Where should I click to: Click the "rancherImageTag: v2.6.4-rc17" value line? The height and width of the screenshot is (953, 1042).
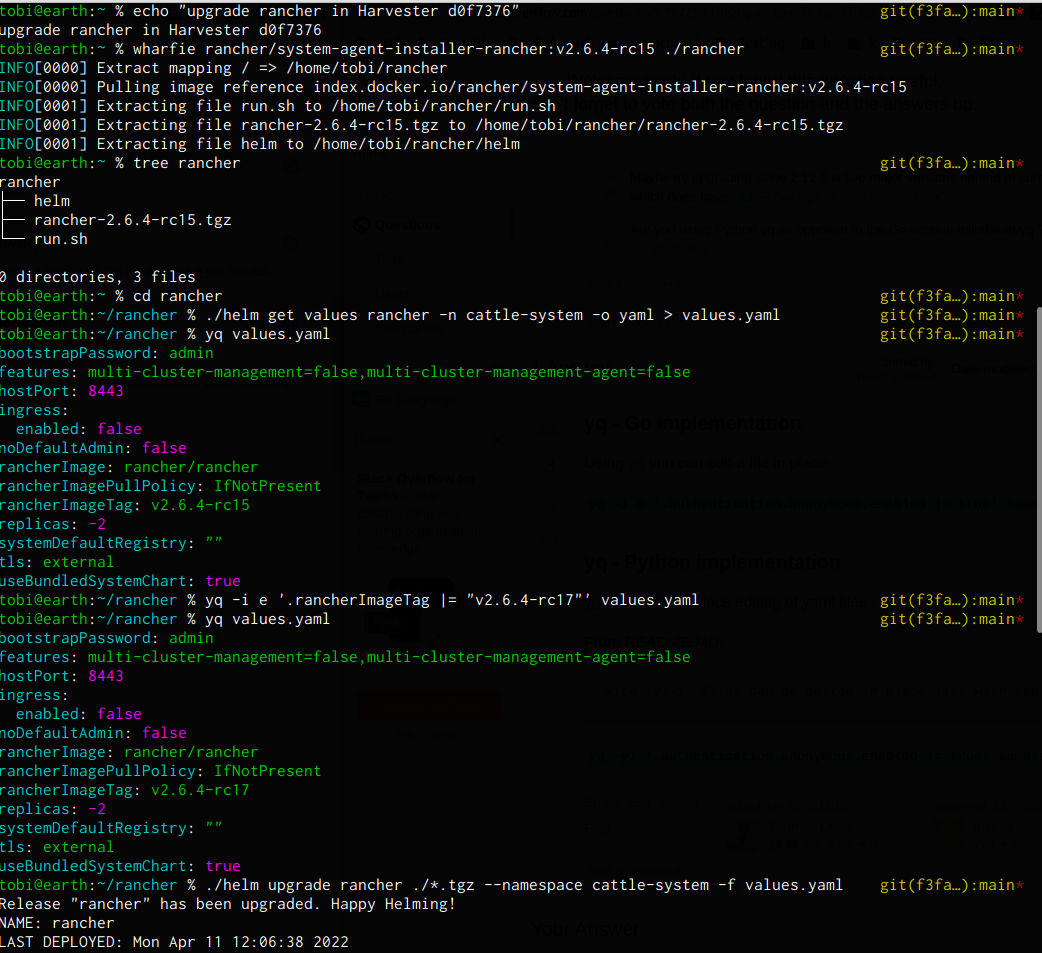[125, 790]
